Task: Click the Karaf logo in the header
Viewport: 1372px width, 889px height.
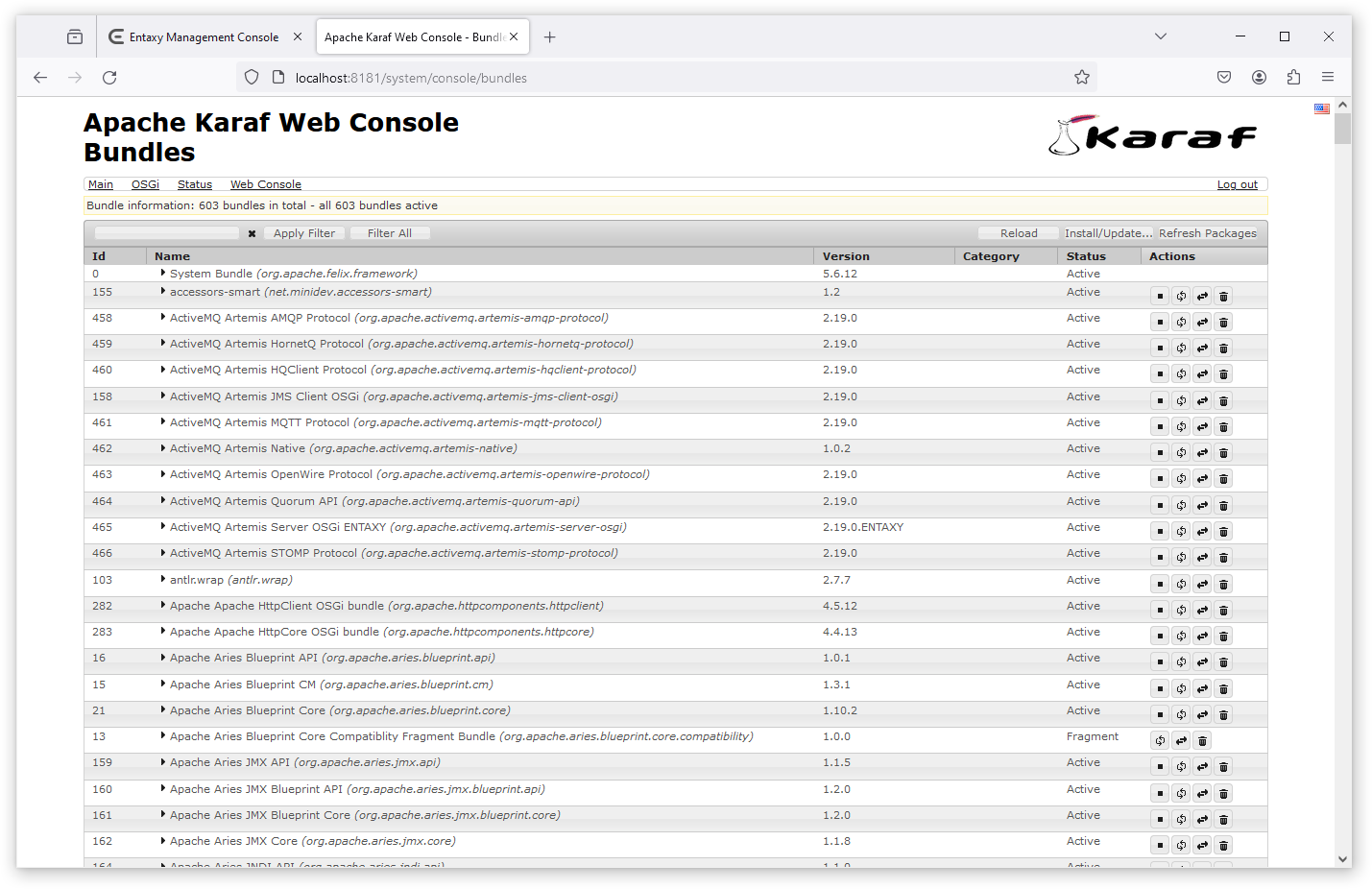Action: [1152, 135]
